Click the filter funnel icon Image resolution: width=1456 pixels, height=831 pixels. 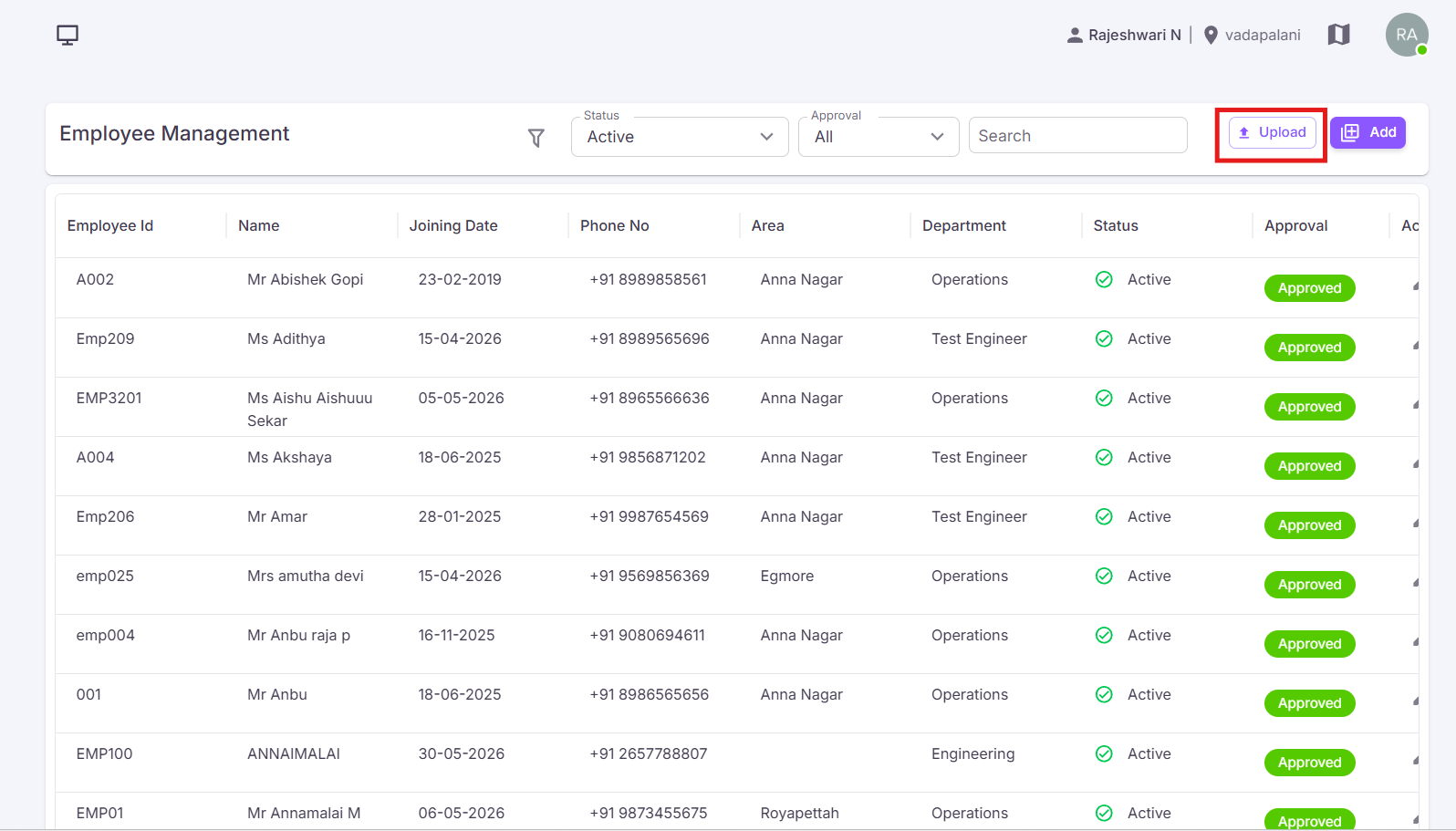(536, 138)
